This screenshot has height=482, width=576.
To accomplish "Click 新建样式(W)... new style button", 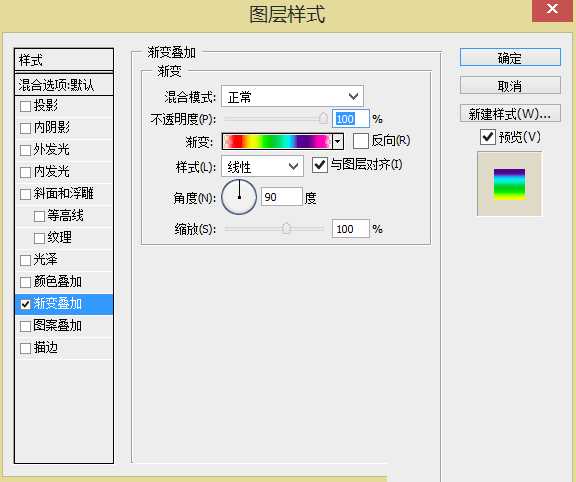I will pyautogui.click(x=510, y=114).
